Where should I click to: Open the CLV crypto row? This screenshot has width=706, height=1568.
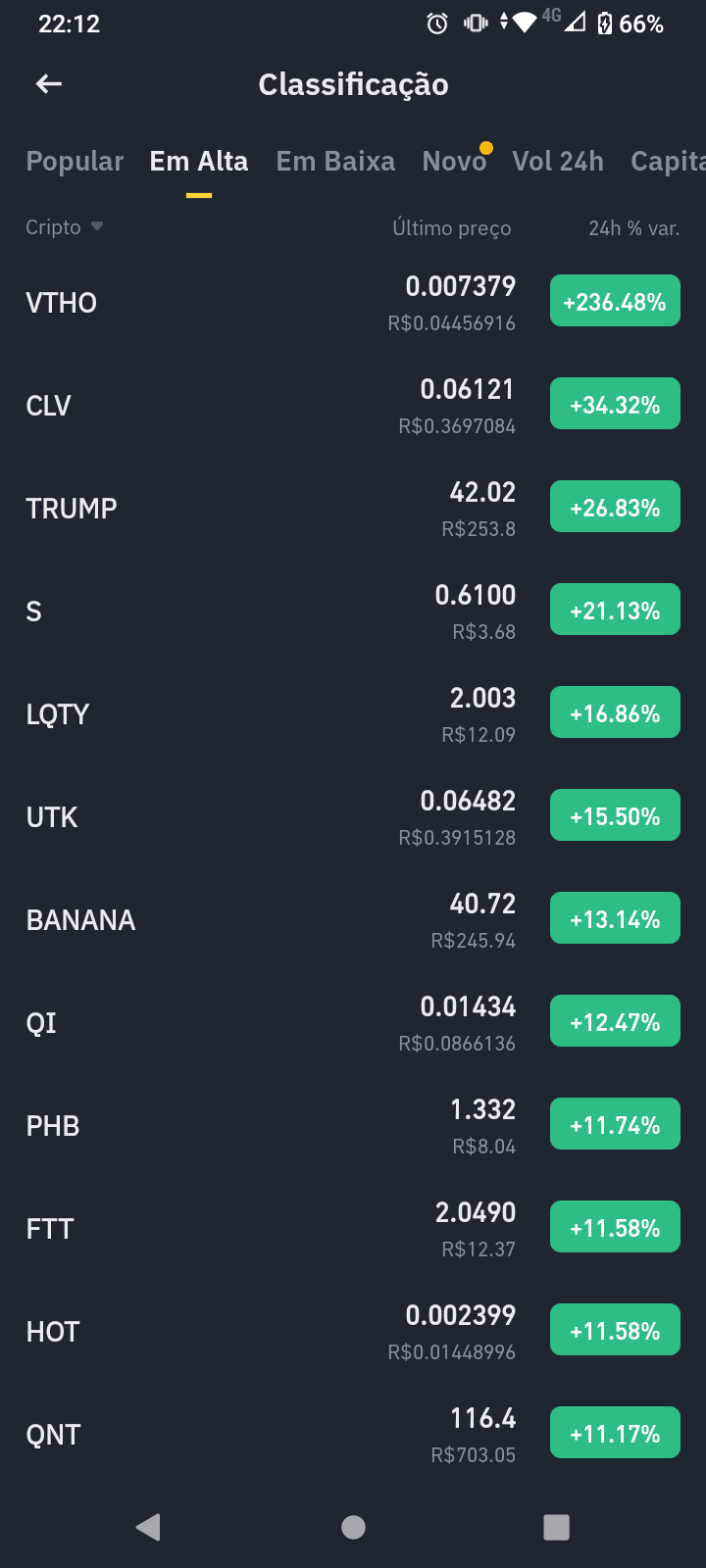point(353,406)
